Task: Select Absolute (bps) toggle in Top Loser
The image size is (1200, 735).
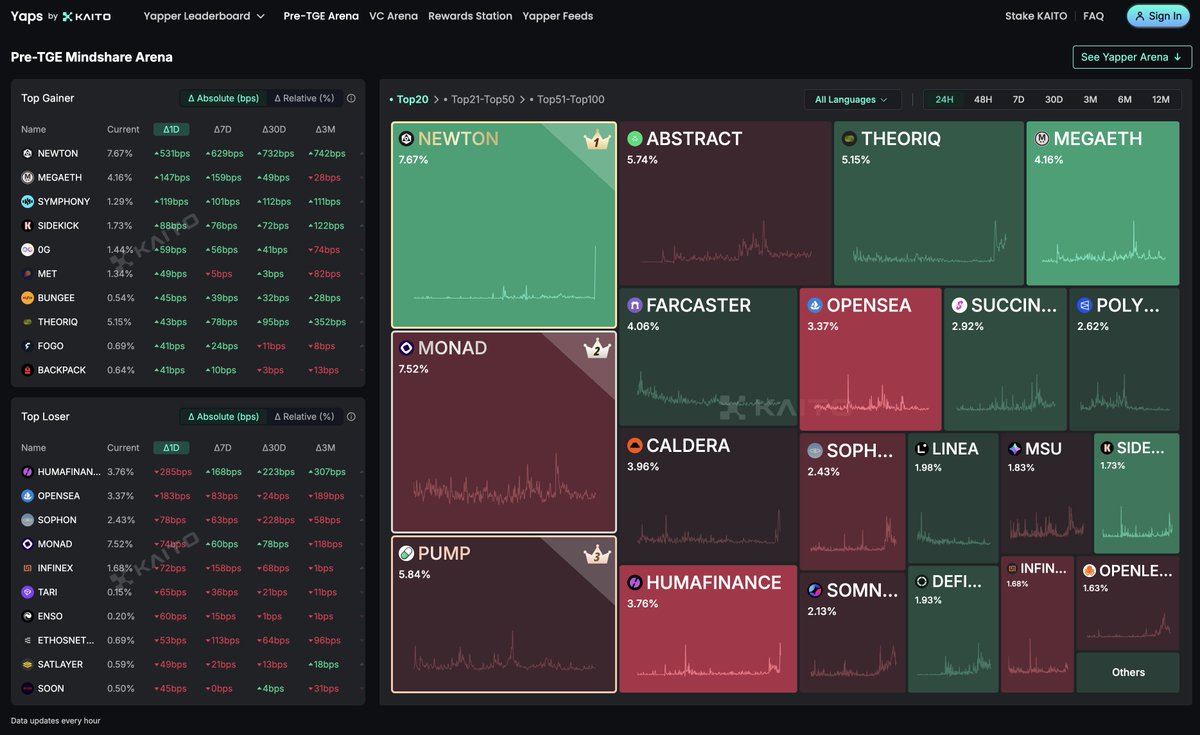Action: (223, 417)
